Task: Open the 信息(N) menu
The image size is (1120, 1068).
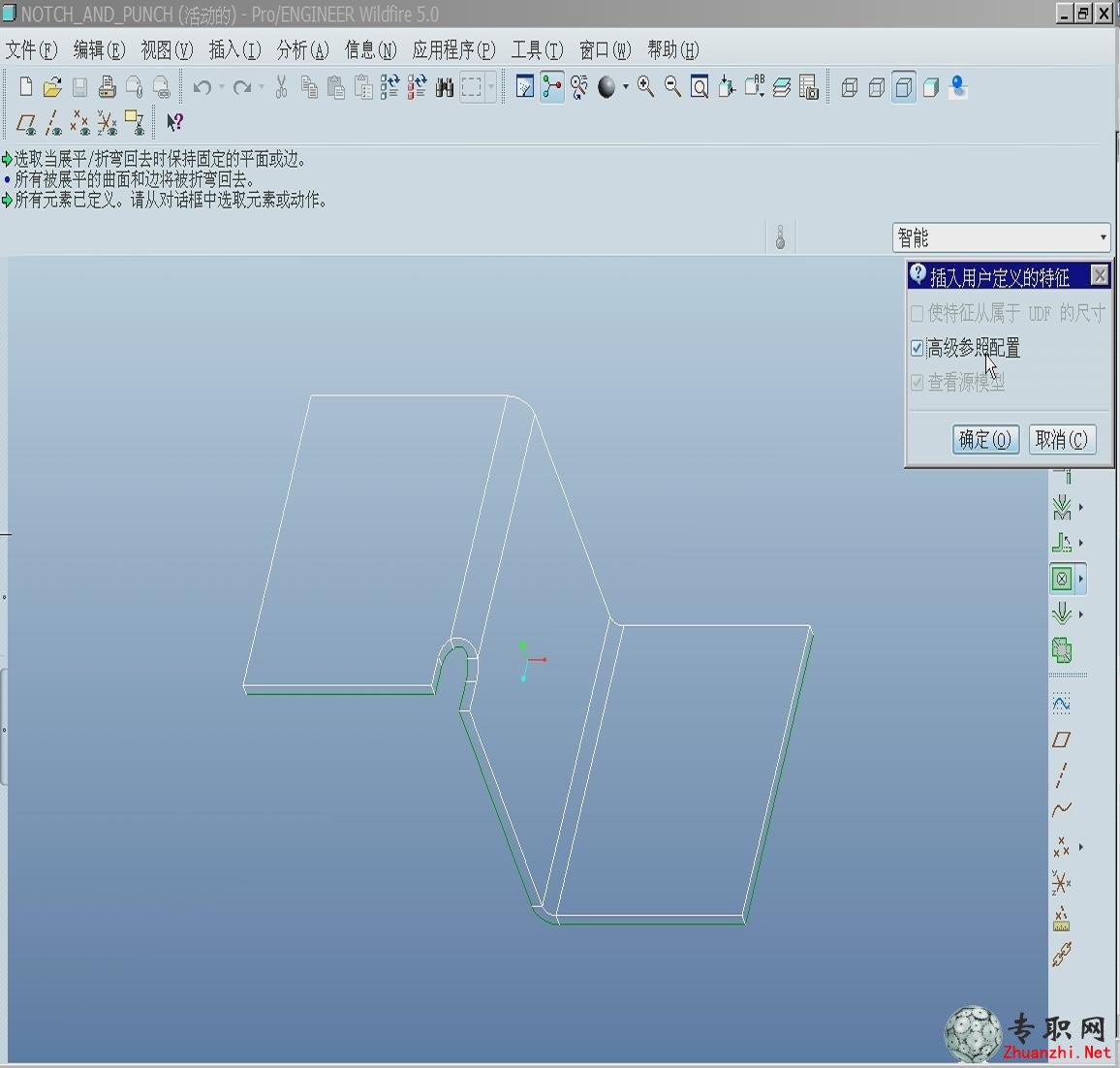Action: pyautogui.click(x=371, y=50)
